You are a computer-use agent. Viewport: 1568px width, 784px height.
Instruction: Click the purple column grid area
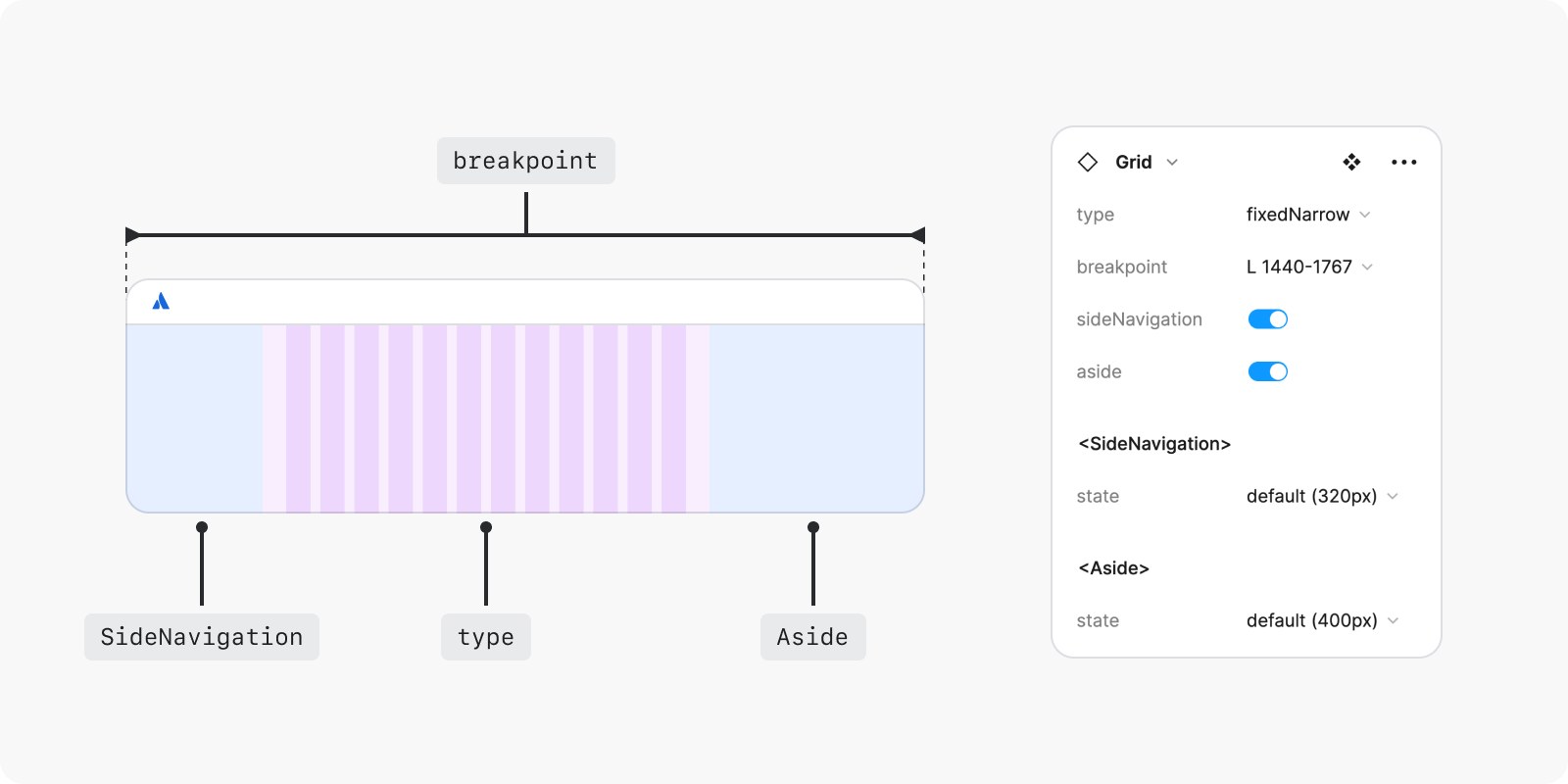486,418
